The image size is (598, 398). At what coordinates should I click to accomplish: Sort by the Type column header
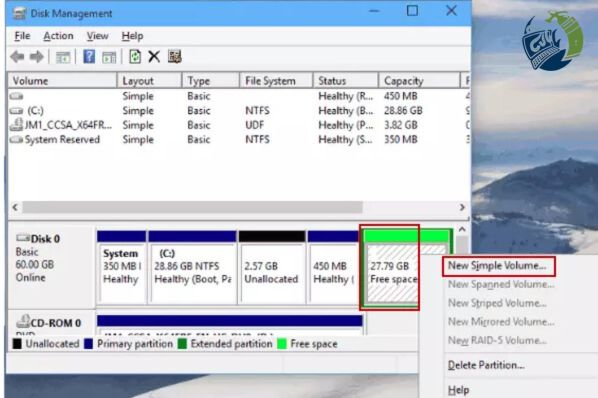pyautogui.click(x=211, y=81)
